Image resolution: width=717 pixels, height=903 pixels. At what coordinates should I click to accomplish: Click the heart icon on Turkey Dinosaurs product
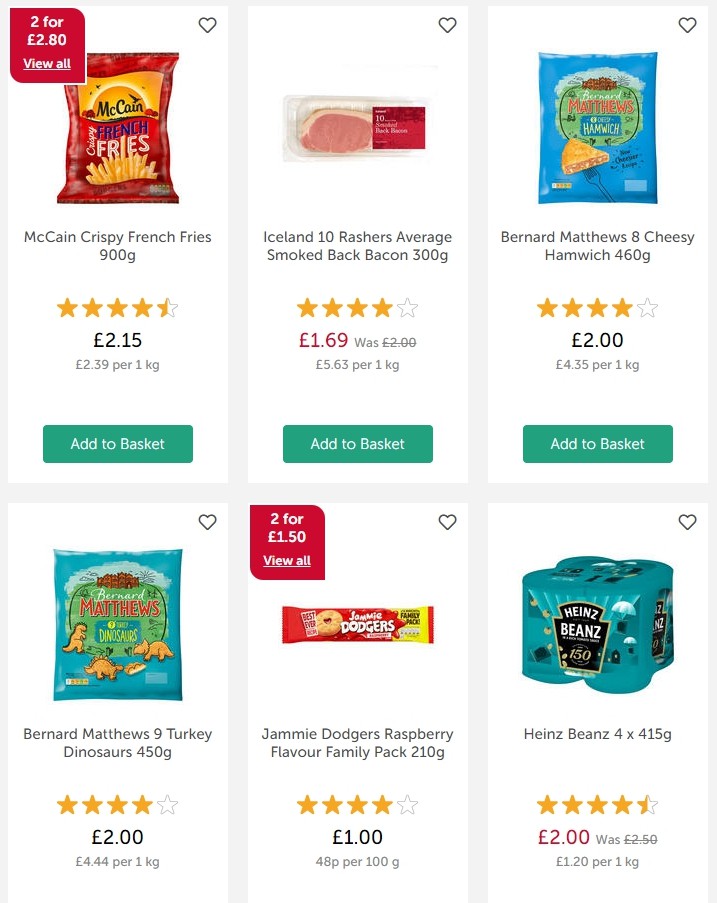[207, 522]
